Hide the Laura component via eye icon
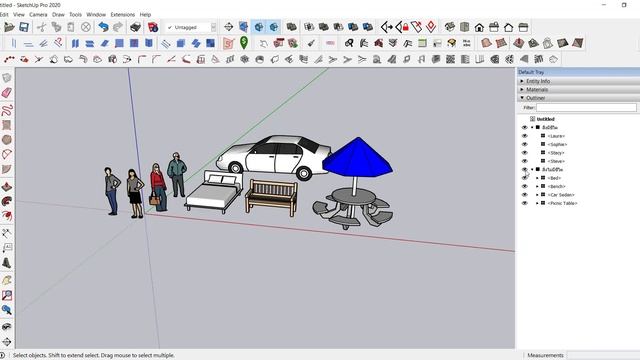The height and width of the screenshot is (360, 640). [x=525, y=136]
